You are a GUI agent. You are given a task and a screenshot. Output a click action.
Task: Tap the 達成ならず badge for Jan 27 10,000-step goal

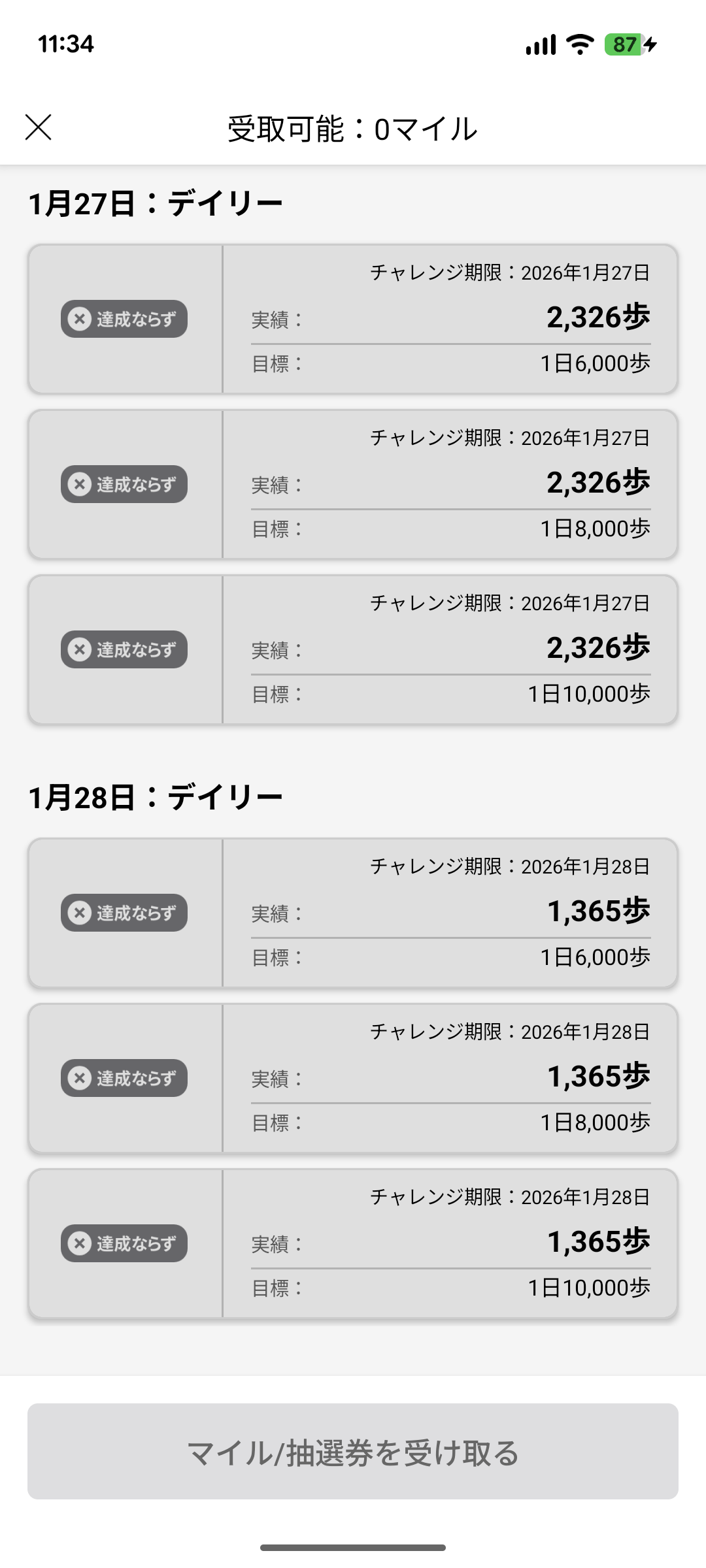coord(124,649)
